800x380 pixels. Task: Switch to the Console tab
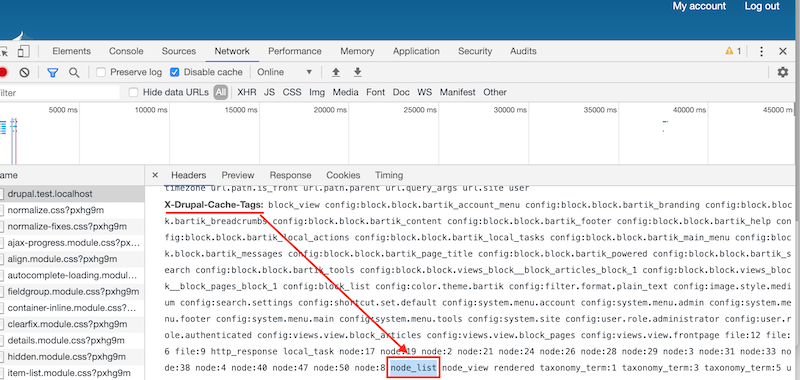click(126, 51)
